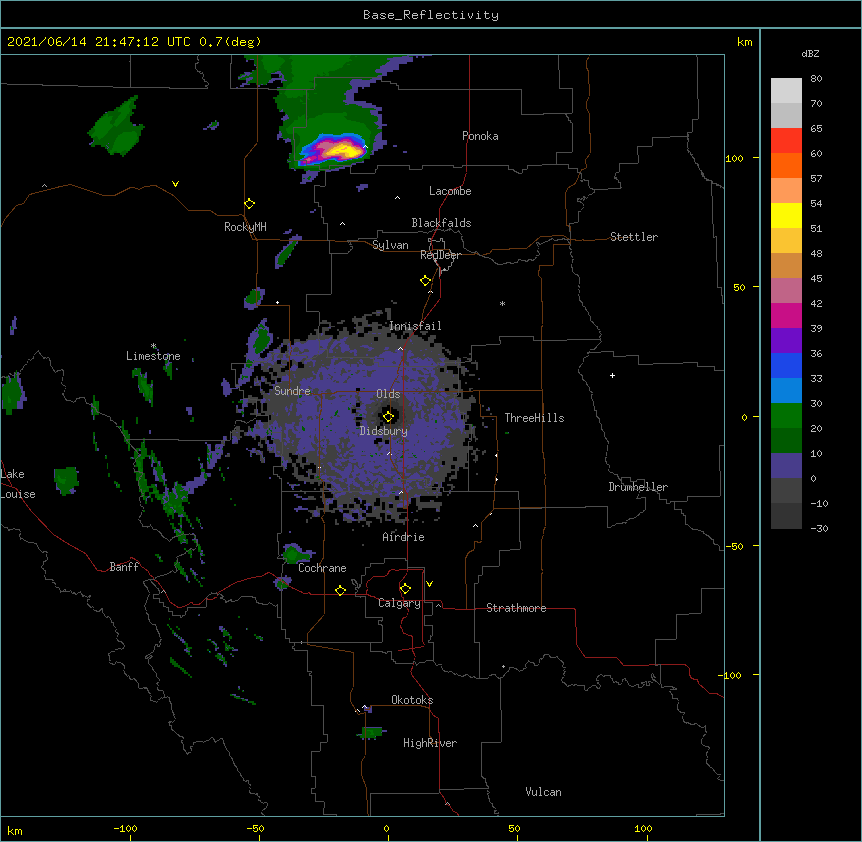Screen dimensions: 862x842
Task: Click the -30 value on the dBZ scale
Action: (819, 529)
